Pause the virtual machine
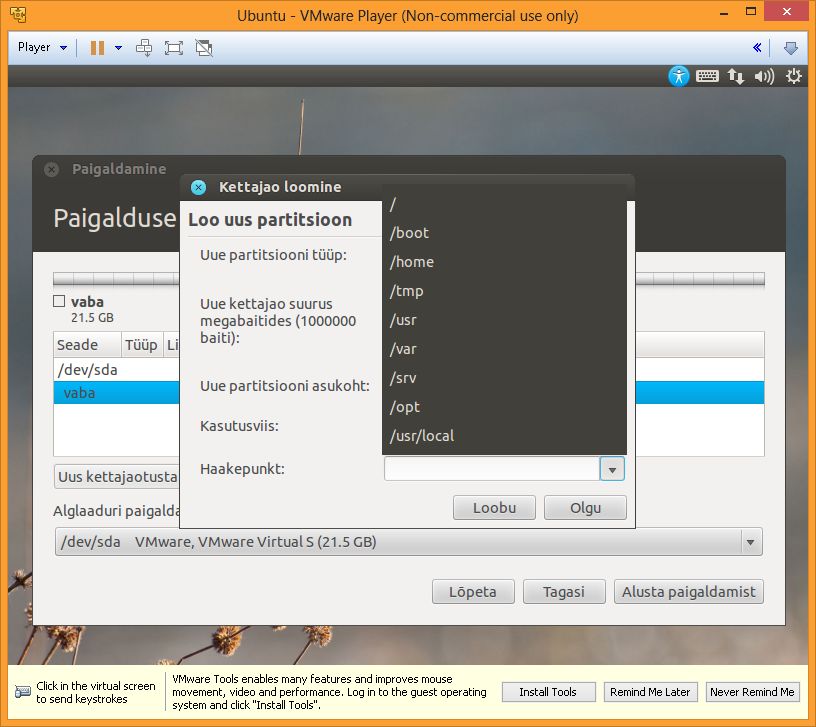This screenshot has height=727, width=816. tap(97, 48)
